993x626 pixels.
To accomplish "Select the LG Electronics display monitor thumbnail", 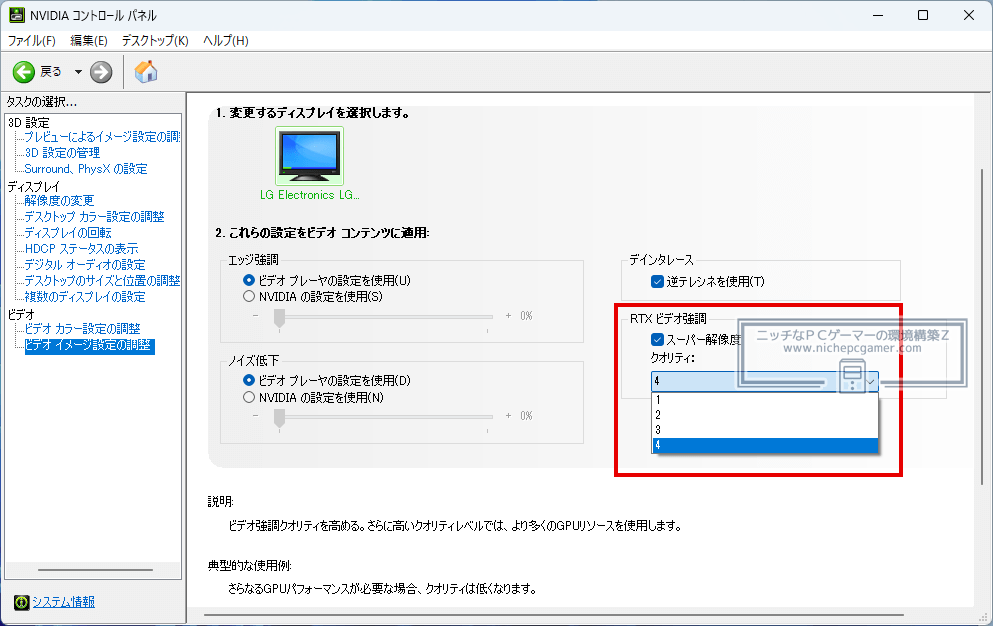I will tap(310, 156).
